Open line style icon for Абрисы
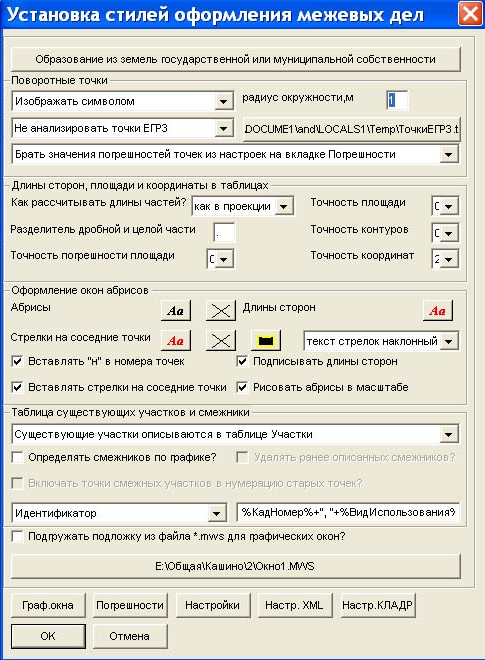Image resolution: width=485 pixels, height=660 pixels. click(221, 311)
